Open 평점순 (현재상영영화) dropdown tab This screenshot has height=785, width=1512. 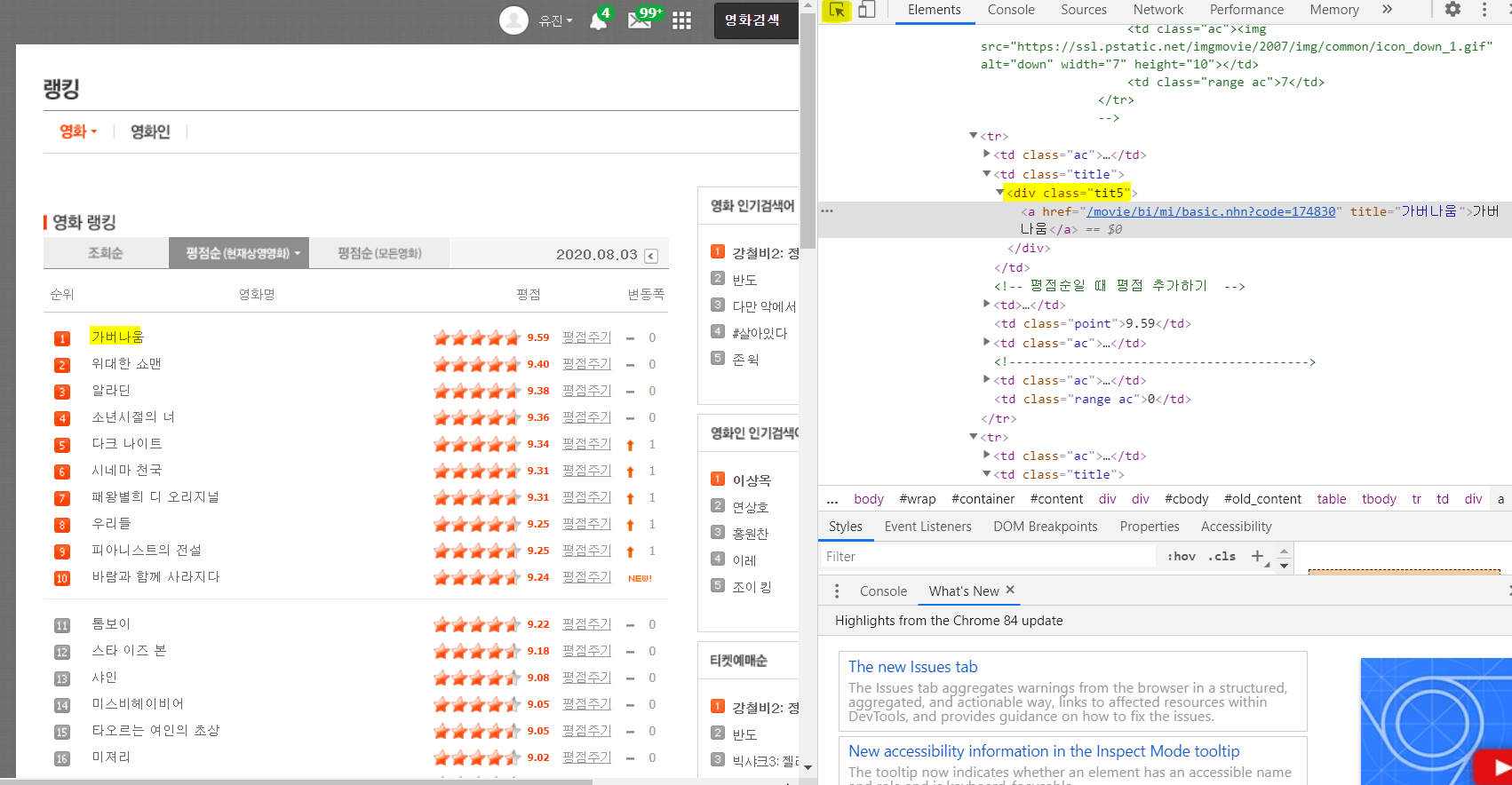coord(239,253)
